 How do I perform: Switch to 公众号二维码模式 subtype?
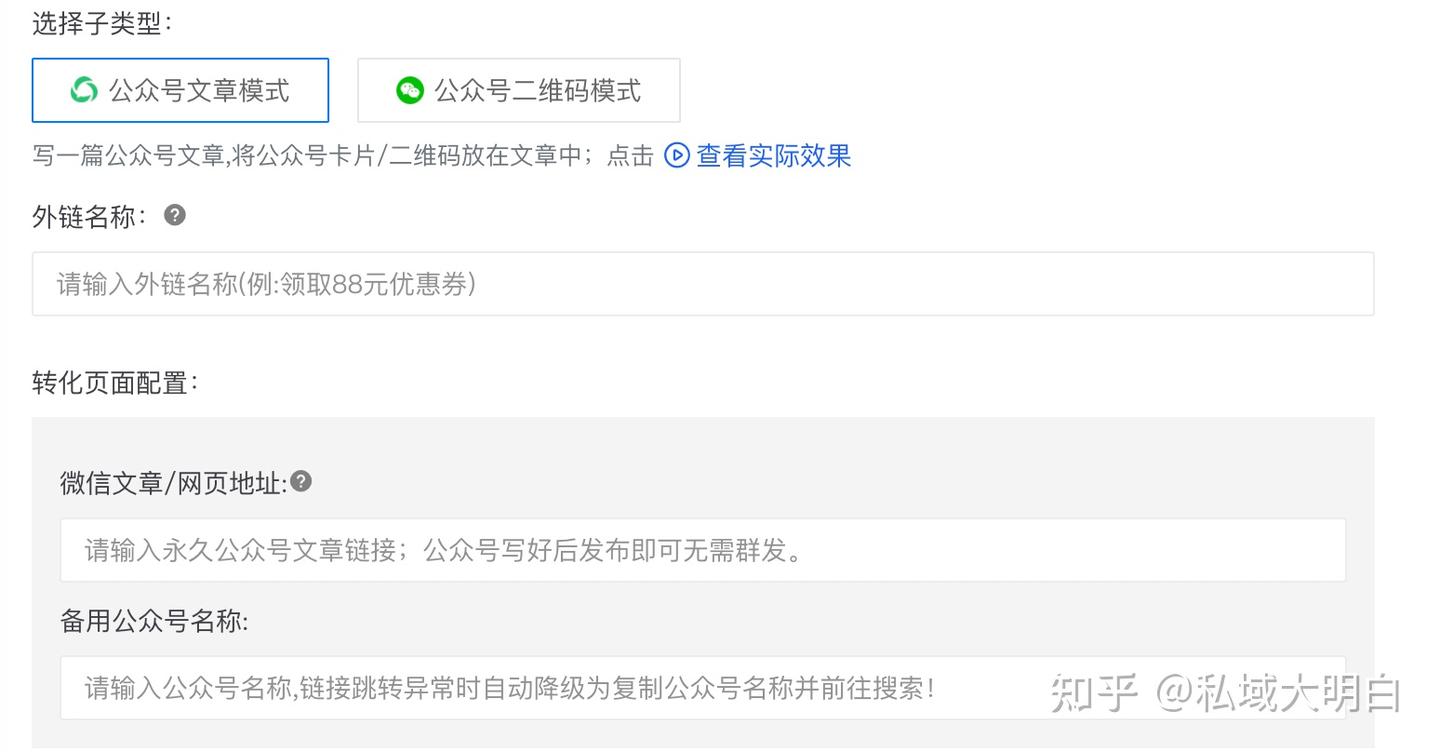click(518, 90)
